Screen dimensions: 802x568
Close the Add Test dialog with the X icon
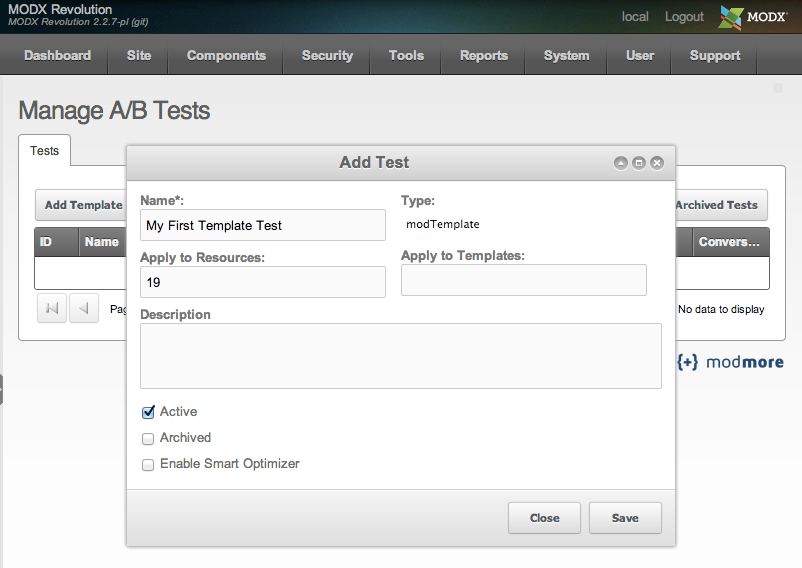pyautogui.click(x=657, y=163)
